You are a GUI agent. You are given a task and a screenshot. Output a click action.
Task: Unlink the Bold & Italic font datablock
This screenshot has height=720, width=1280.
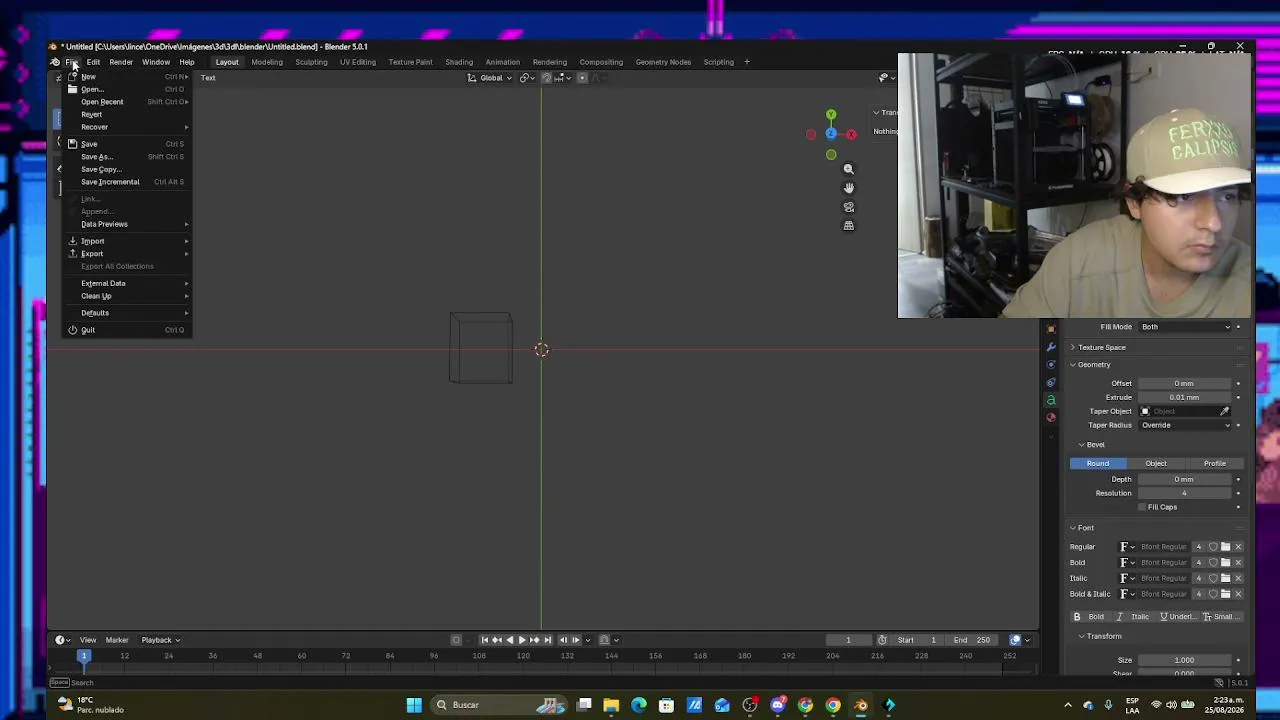click(1238, 594)
